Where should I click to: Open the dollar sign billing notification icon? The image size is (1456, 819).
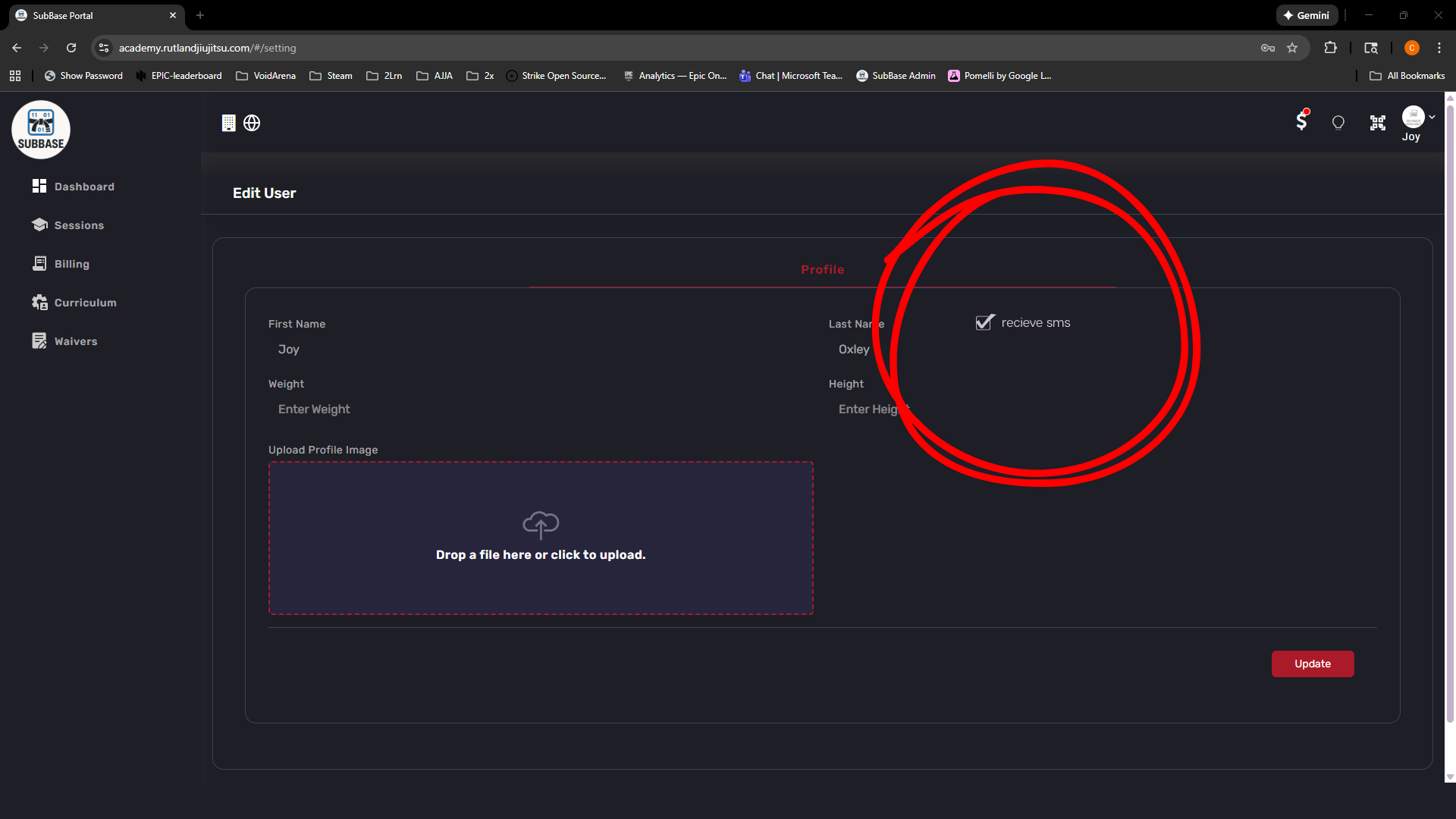(x=1301, y=121)
